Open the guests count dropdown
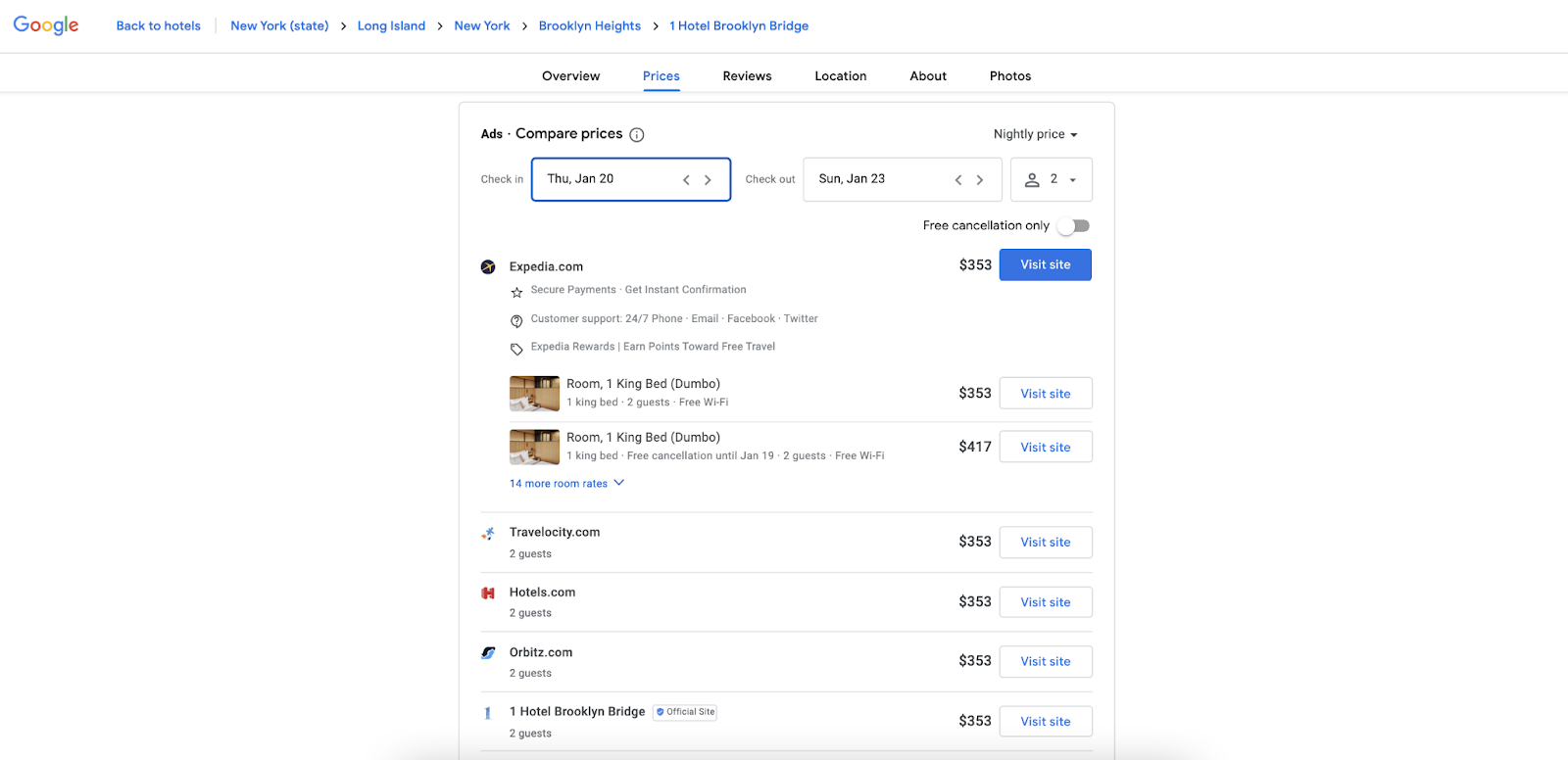 pyautogui.click(x=1052, y=179)
